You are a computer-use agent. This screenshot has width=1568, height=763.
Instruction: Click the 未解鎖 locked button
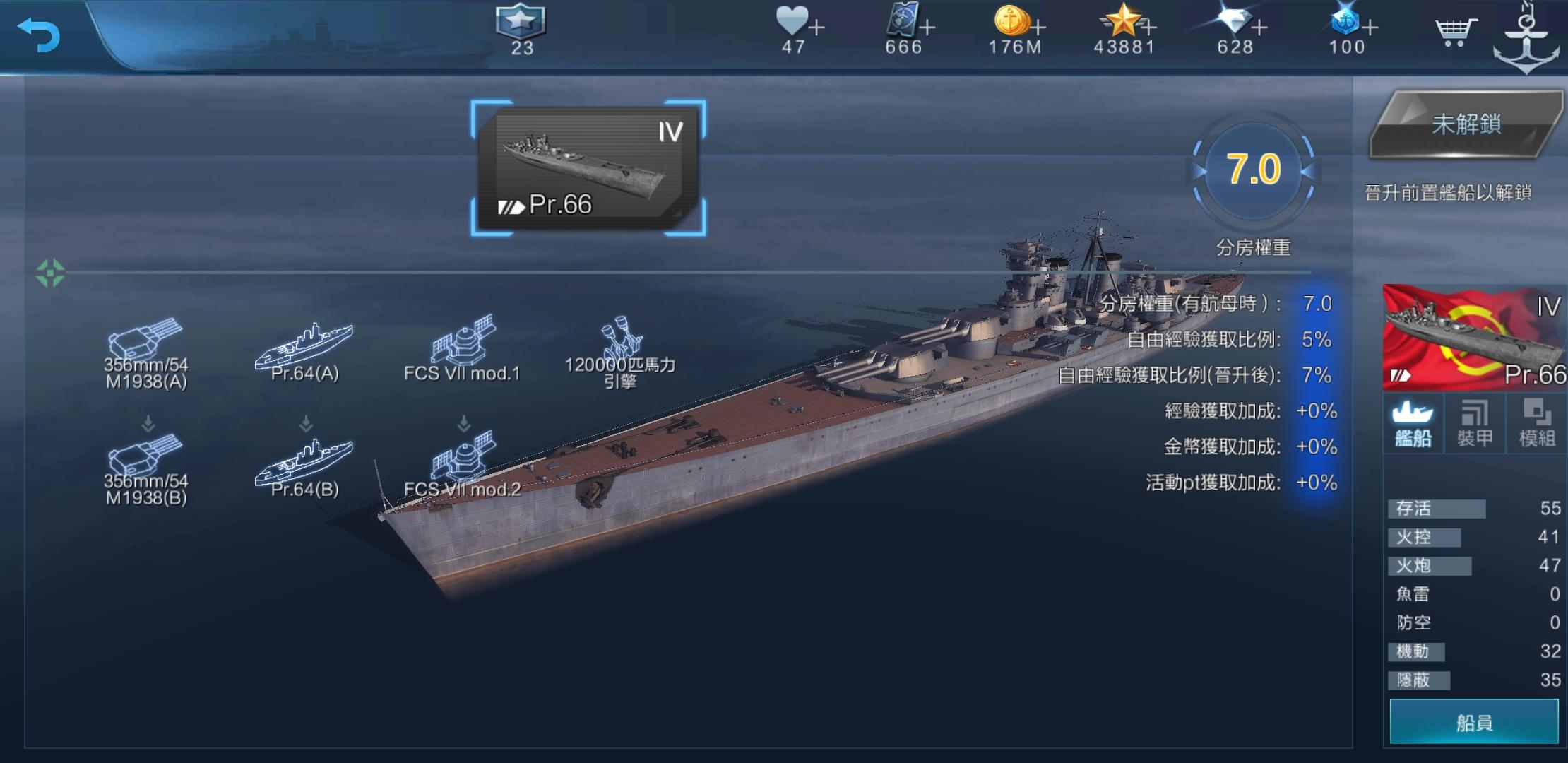coord(1466,124)
